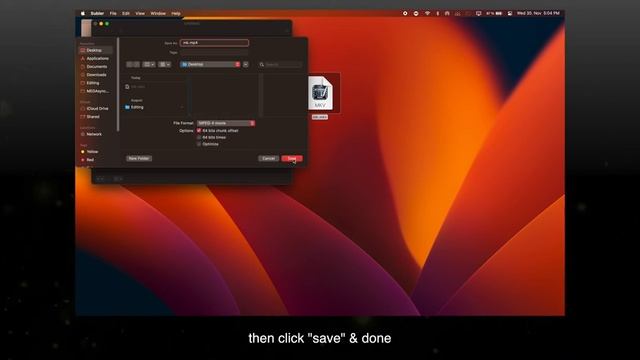Open the grouping options dropdown in toolbar
The height and width of the screenshot is (360, 640).
(164, 64)
